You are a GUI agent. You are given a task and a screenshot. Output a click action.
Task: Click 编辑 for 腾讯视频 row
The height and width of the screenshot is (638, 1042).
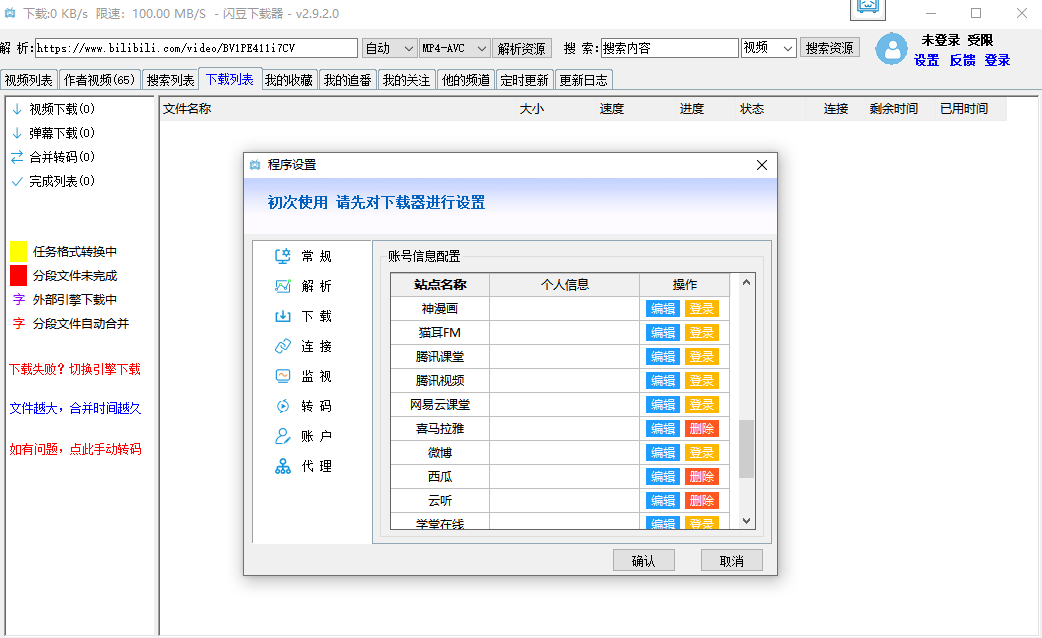[663, 380]
